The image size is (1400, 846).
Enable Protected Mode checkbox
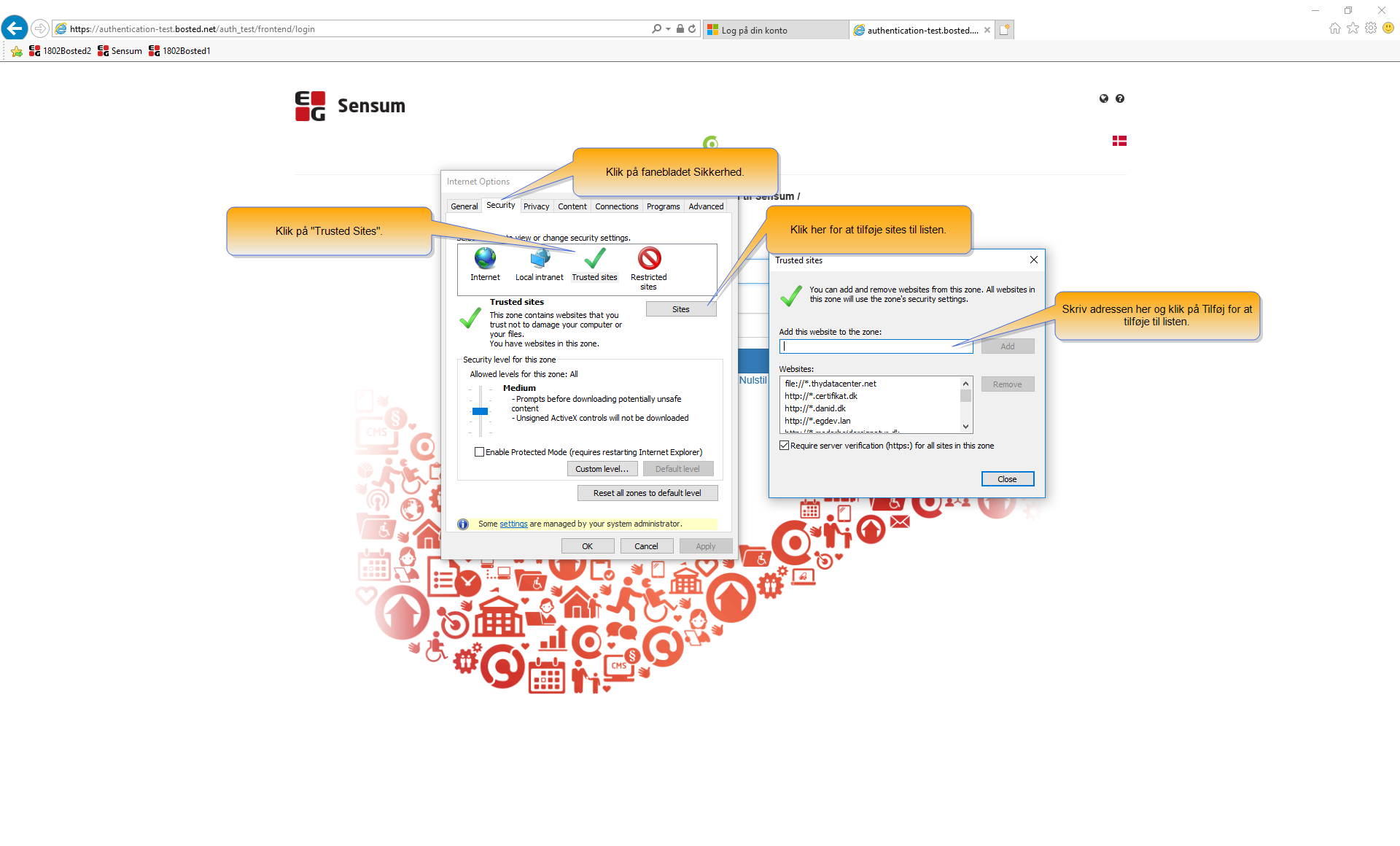coord(479,451)
